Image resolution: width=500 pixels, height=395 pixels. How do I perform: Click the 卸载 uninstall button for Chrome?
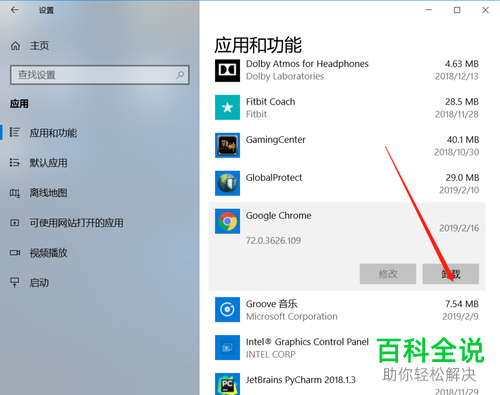(x=451, y=274)
